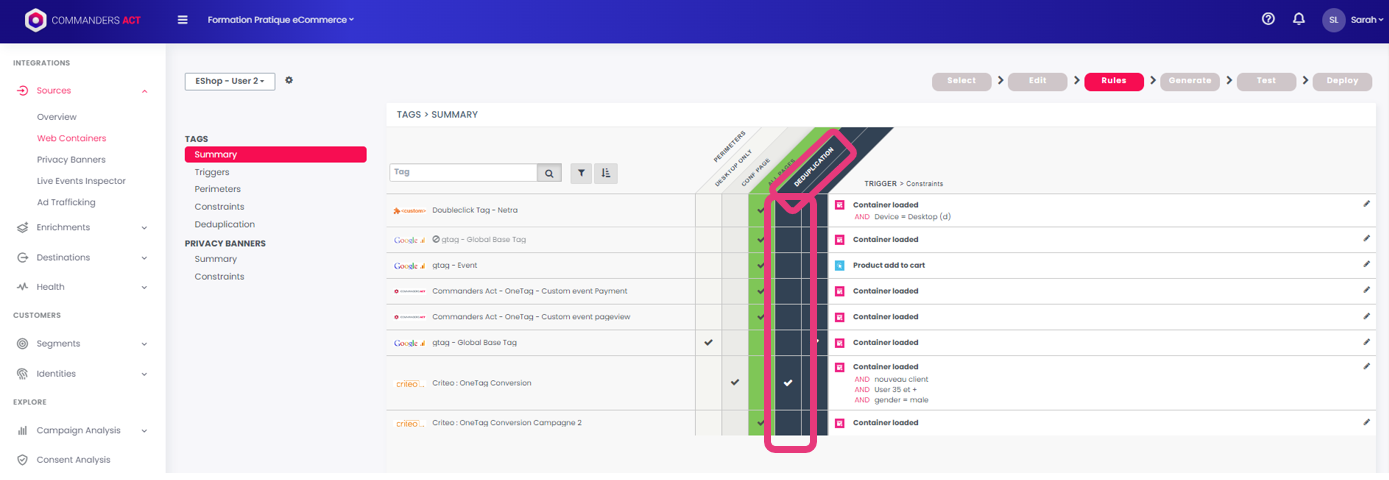Screen dimensions: 1389x480
Task: Open Live Events Inspector link
Action: pos(81,181)
